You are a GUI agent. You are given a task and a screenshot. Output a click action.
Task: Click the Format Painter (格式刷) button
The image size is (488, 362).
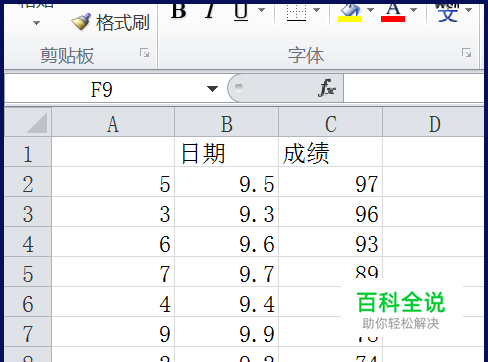click(110, 23)
